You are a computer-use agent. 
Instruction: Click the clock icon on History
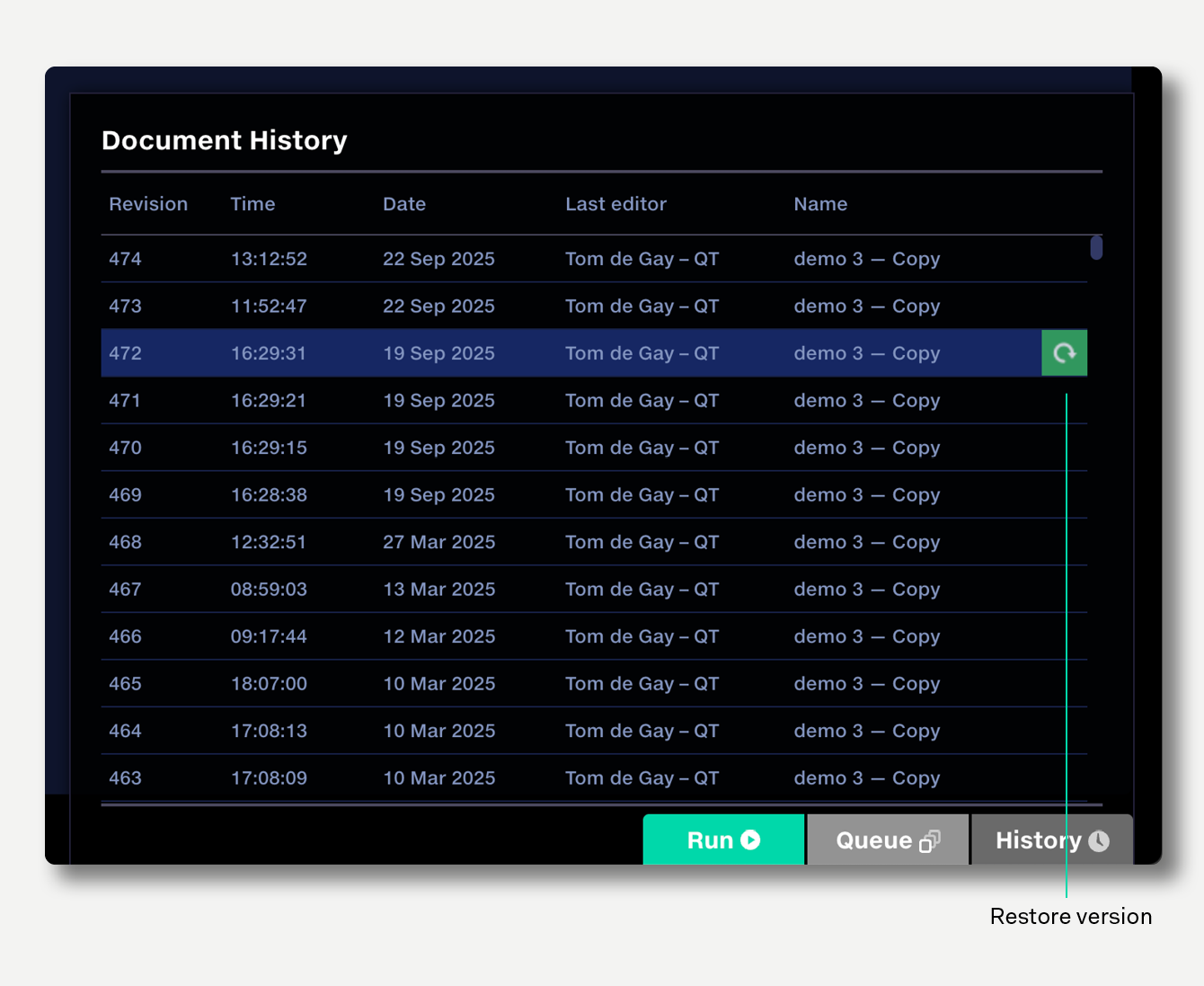[1099, 840]
